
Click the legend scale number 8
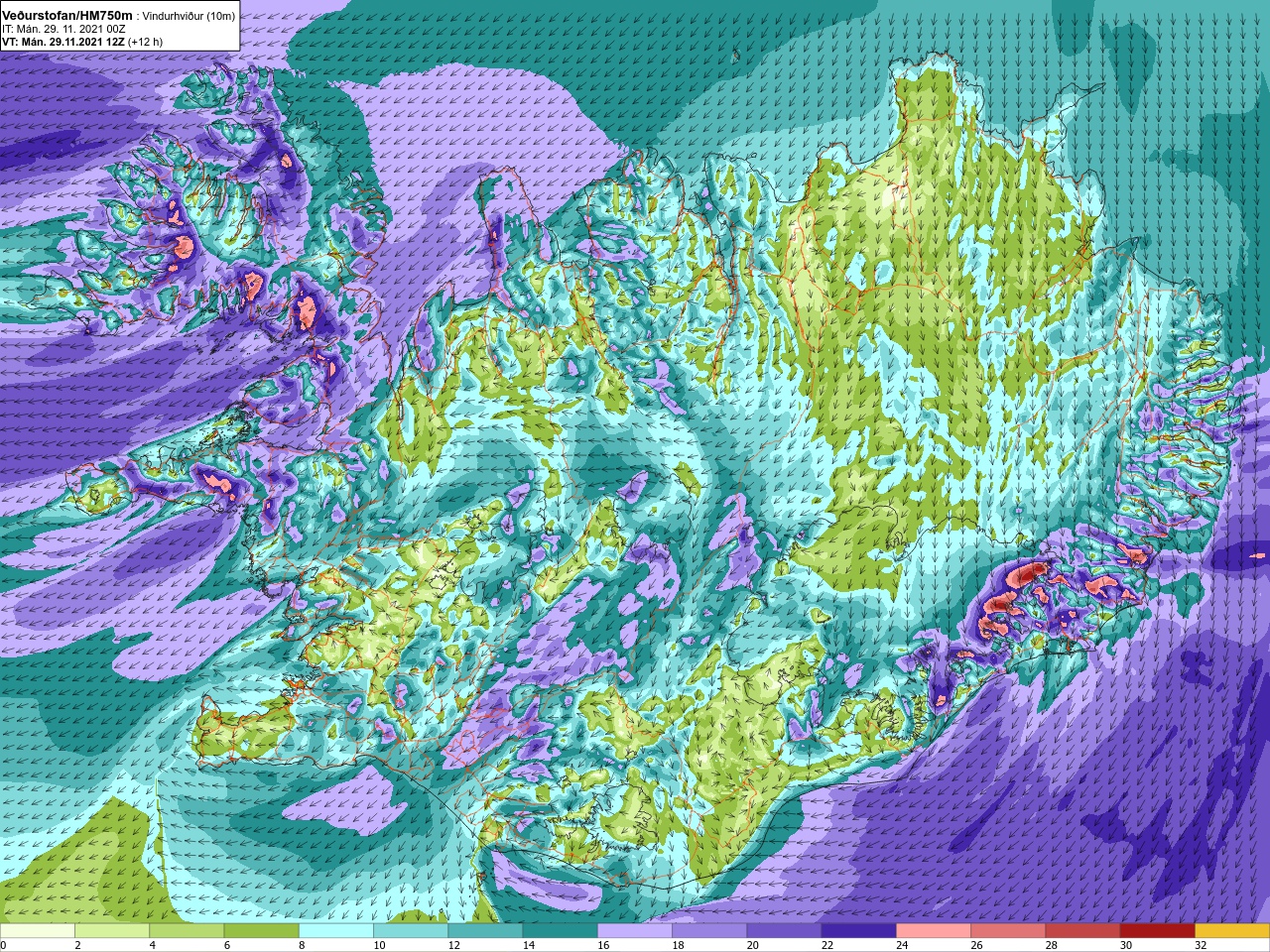[302, 945]
